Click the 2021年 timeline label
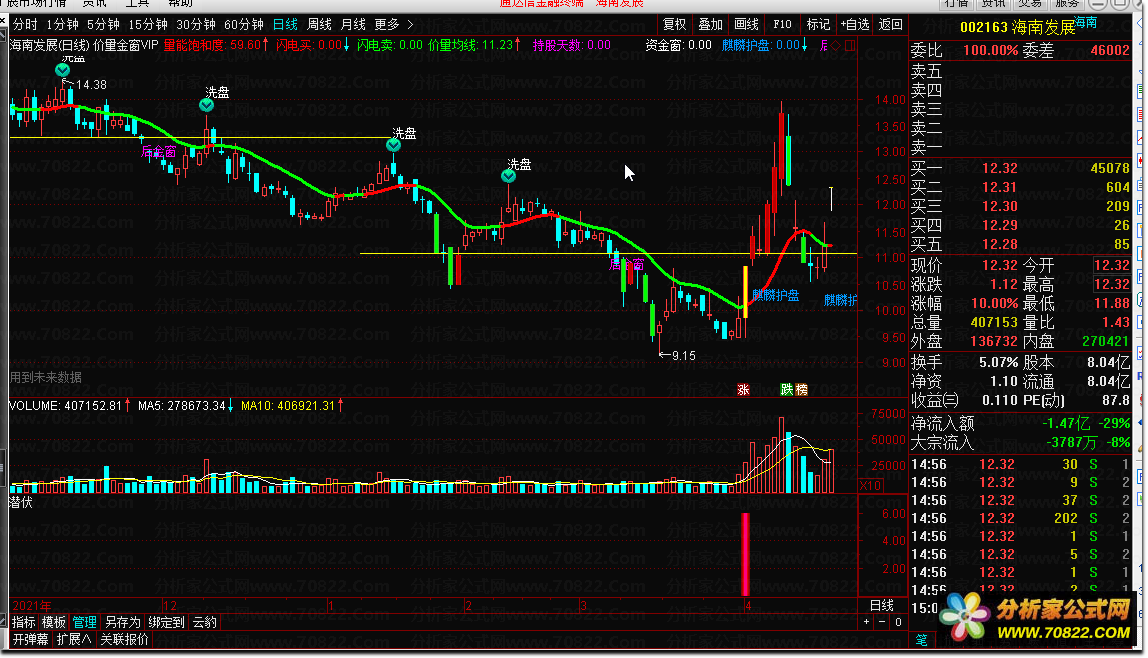 click(x=32, y=606)
